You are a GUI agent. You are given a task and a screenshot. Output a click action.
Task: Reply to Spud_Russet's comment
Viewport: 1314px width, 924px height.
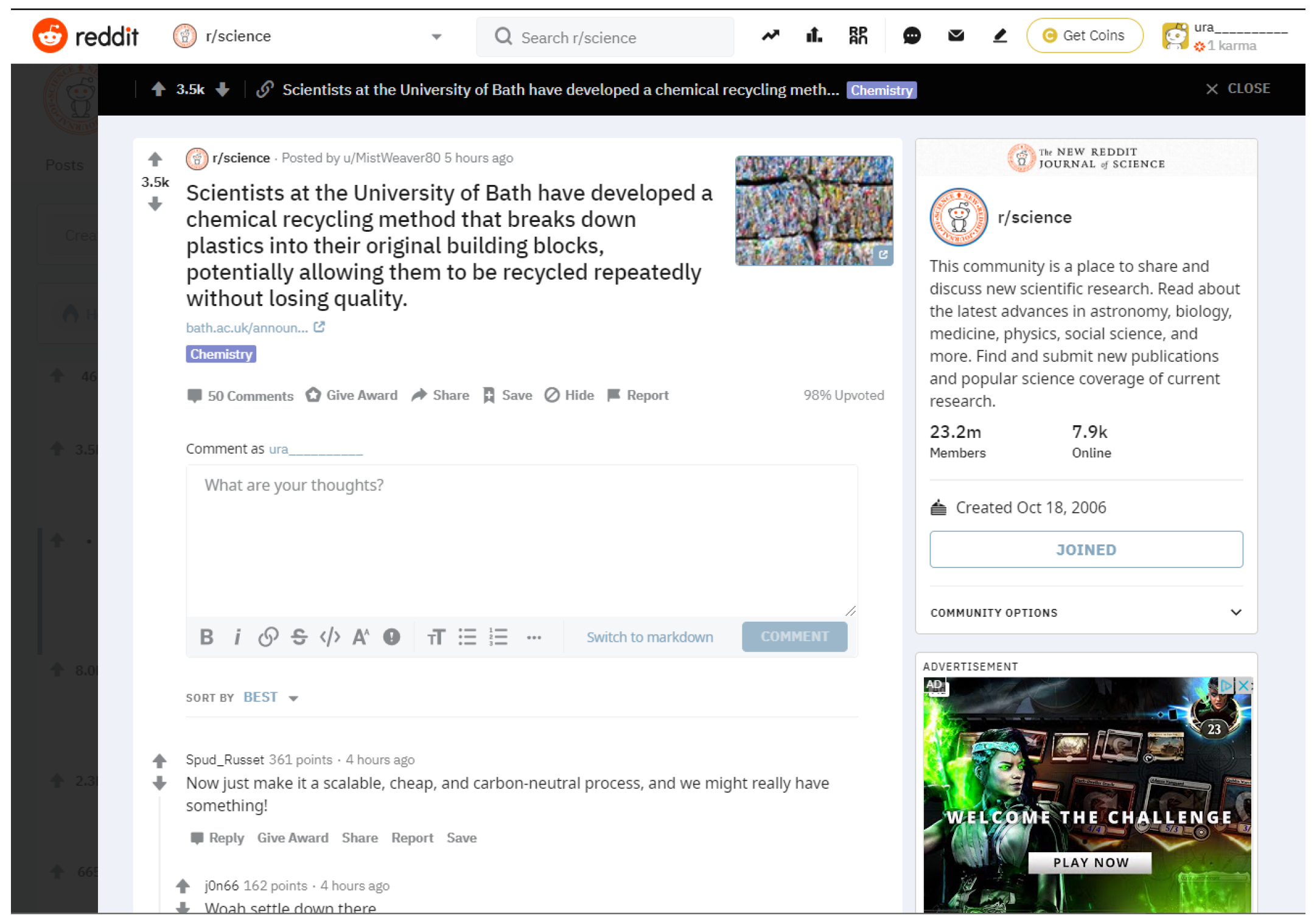217,838
